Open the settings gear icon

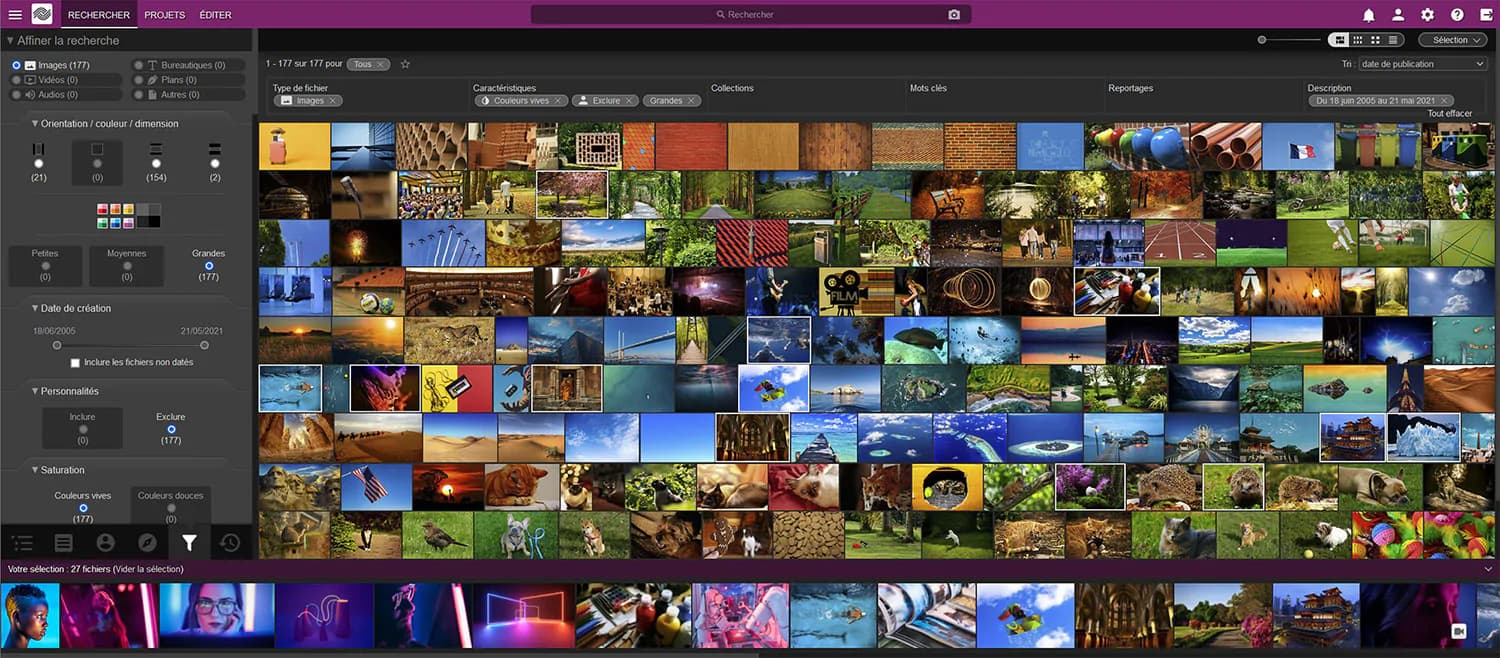coord(1427,15)
